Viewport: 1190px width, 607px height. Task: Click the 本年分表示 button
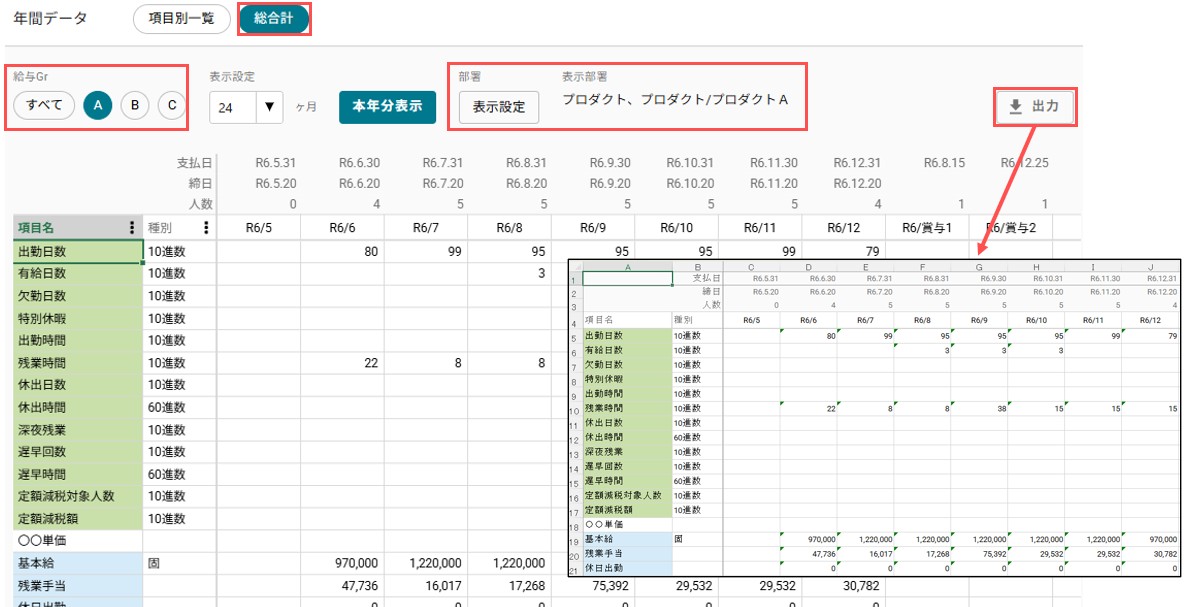click(387, 106)
